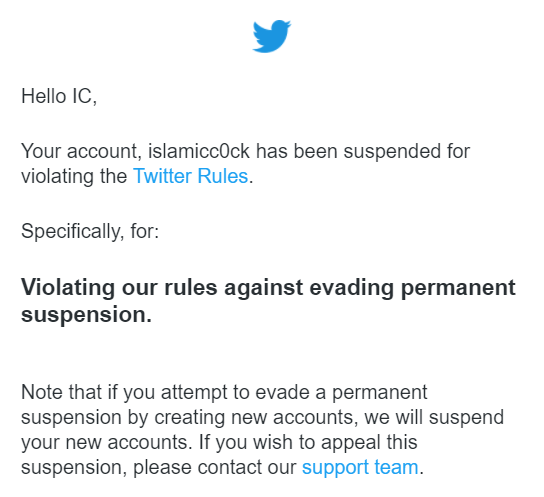The width and height of the screenshot is (544, 497).
Task: Click the account name islamicc0ck
Action: (199, 152)
